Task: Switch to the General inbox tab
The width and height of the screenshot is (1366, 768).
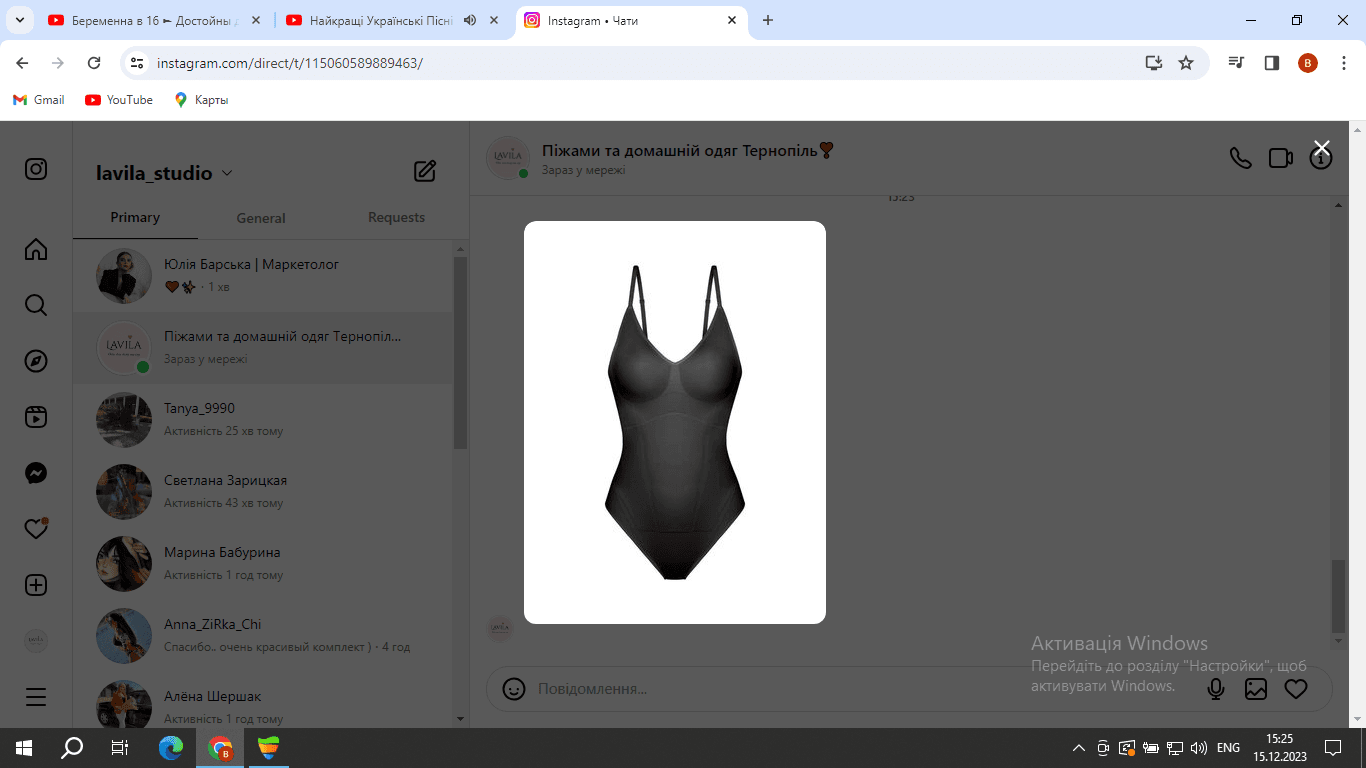Action: pyautogui.click(x=261, y=218)
